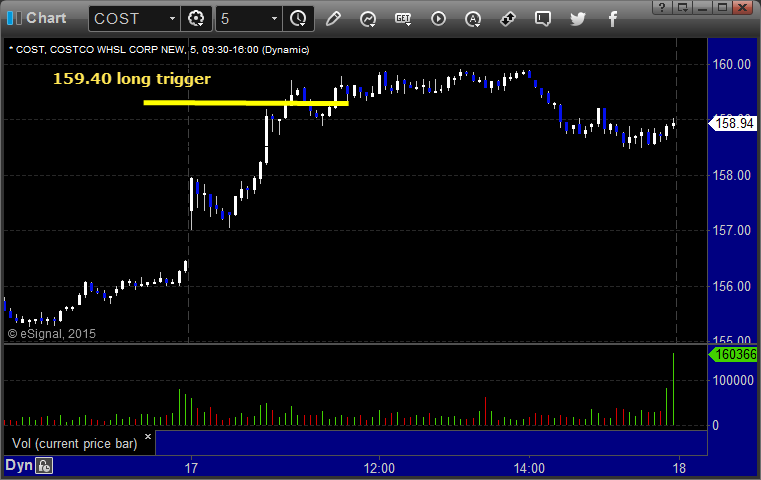Maximize the chart window

722,7
